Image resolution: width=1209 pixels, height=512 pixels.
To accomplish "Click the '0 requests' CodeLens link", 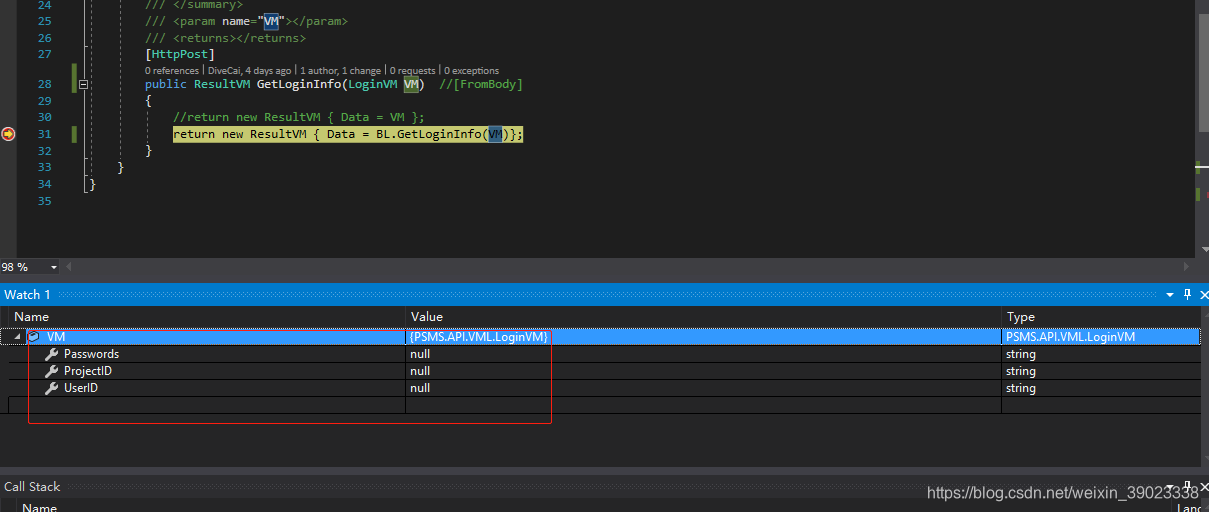I will [413, 71].
